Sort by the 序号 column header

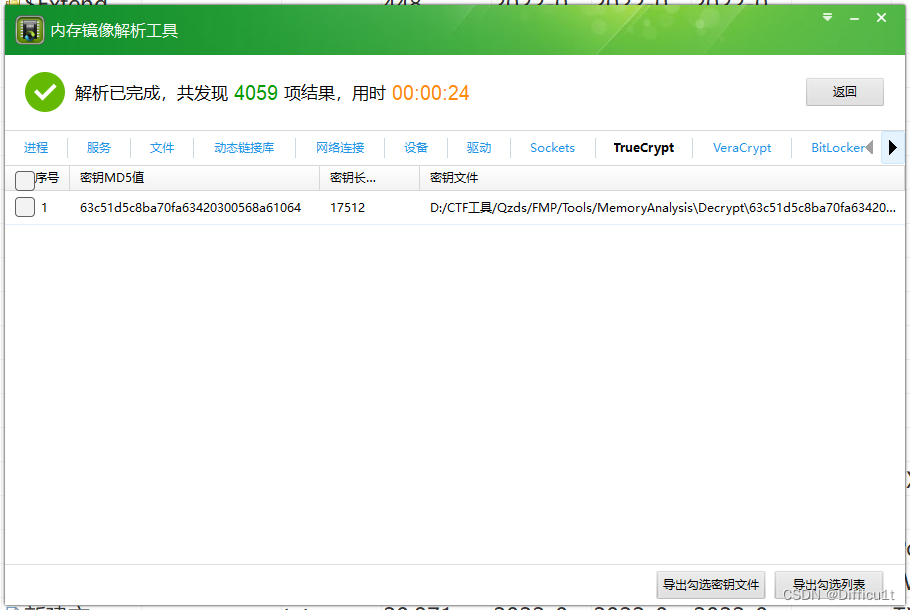coord(47,178)
